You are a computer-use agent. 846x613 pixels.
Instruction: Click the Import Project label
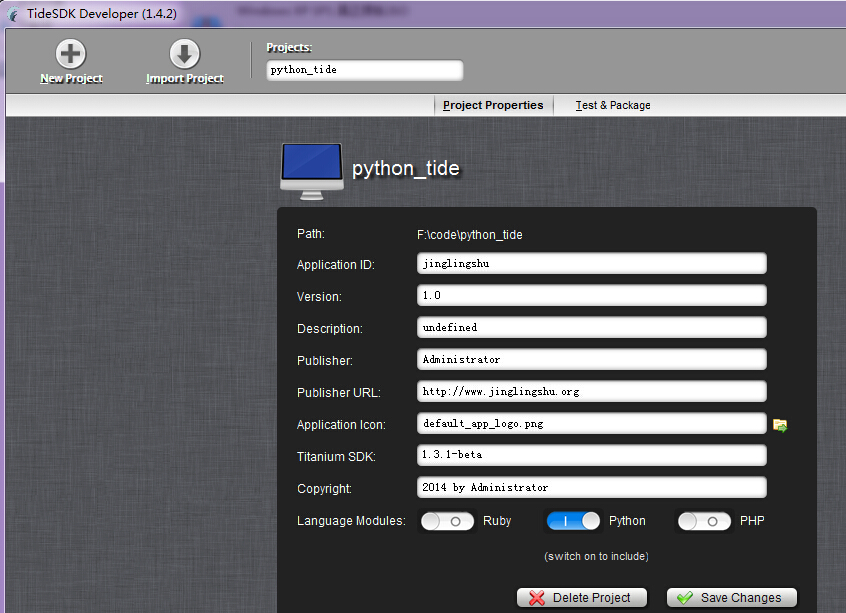pyautogui.click(x=185, y=79)
